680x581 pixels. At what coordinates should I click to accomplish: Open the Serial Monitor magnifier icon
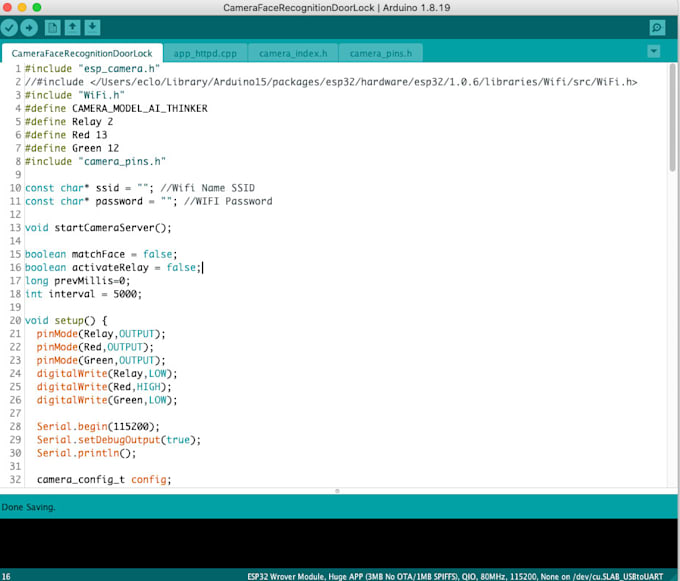tap(657, 28)
